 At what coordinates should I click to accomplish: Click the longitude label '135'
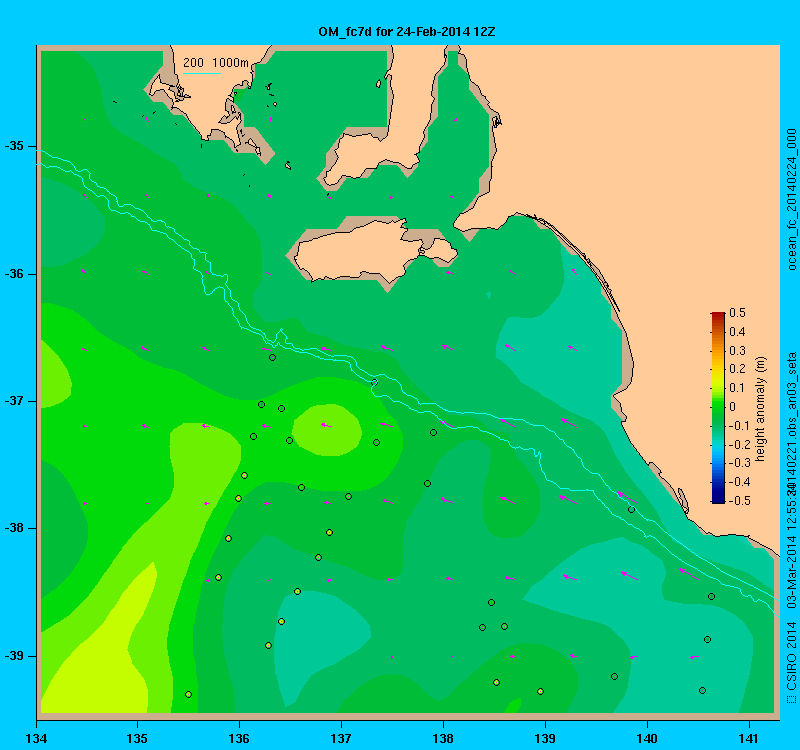tap(137, 738)
